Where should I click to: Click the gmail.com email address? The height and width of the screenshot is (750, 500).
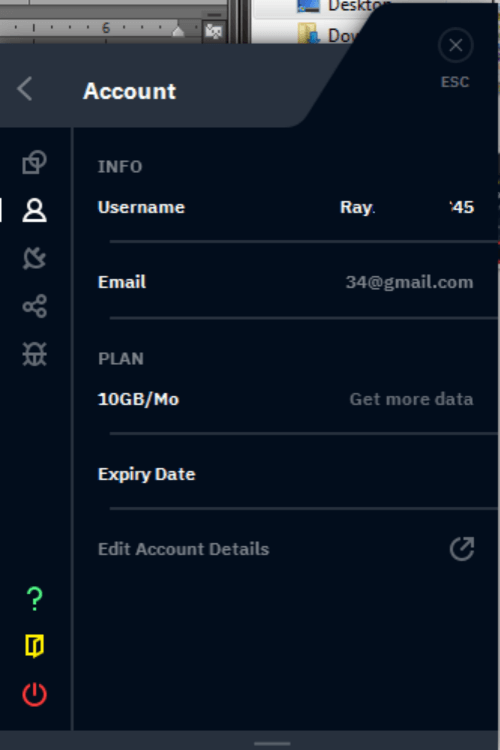coord(410,282)
